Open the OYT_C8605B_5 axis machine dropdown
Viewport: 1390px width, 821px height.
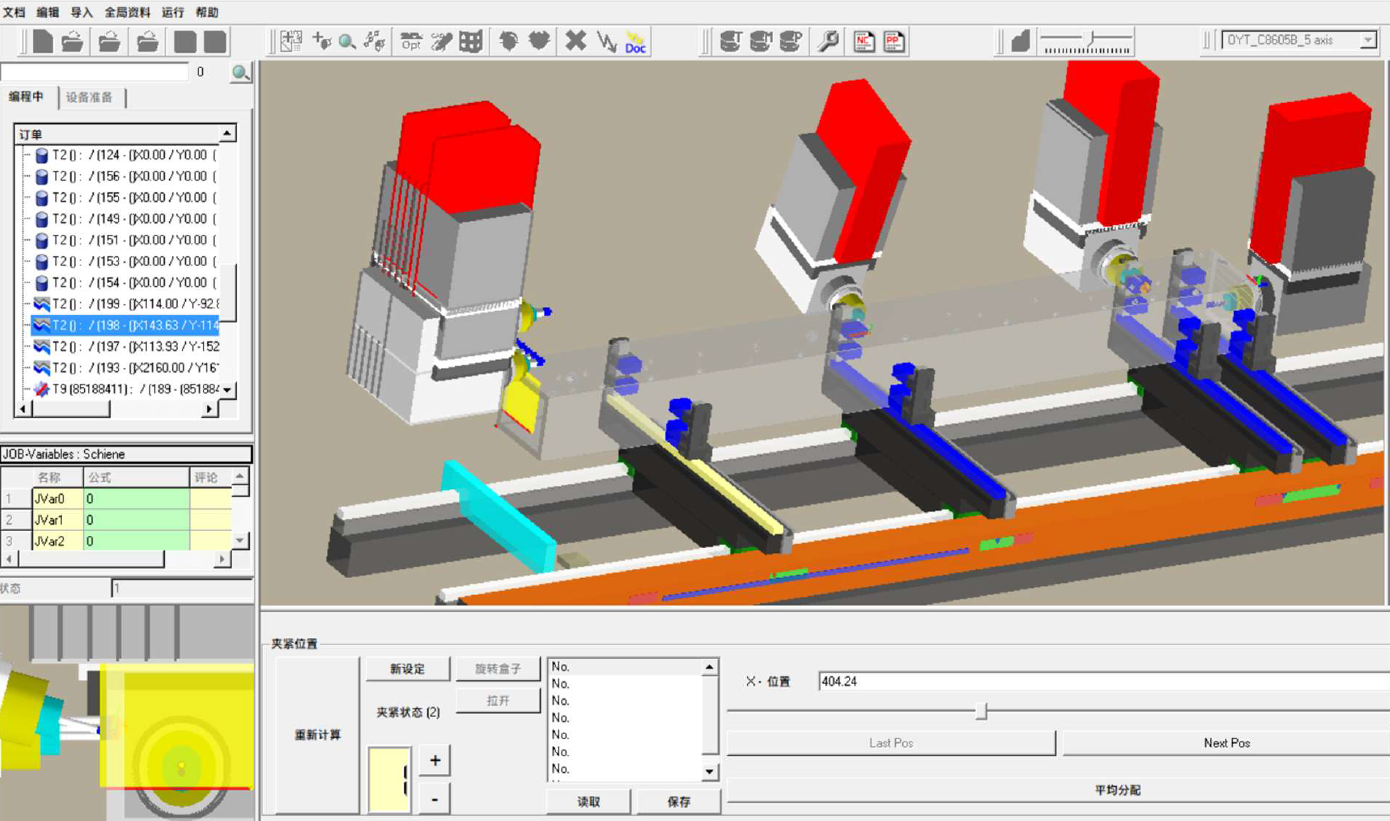click(x=1368, y=40)
